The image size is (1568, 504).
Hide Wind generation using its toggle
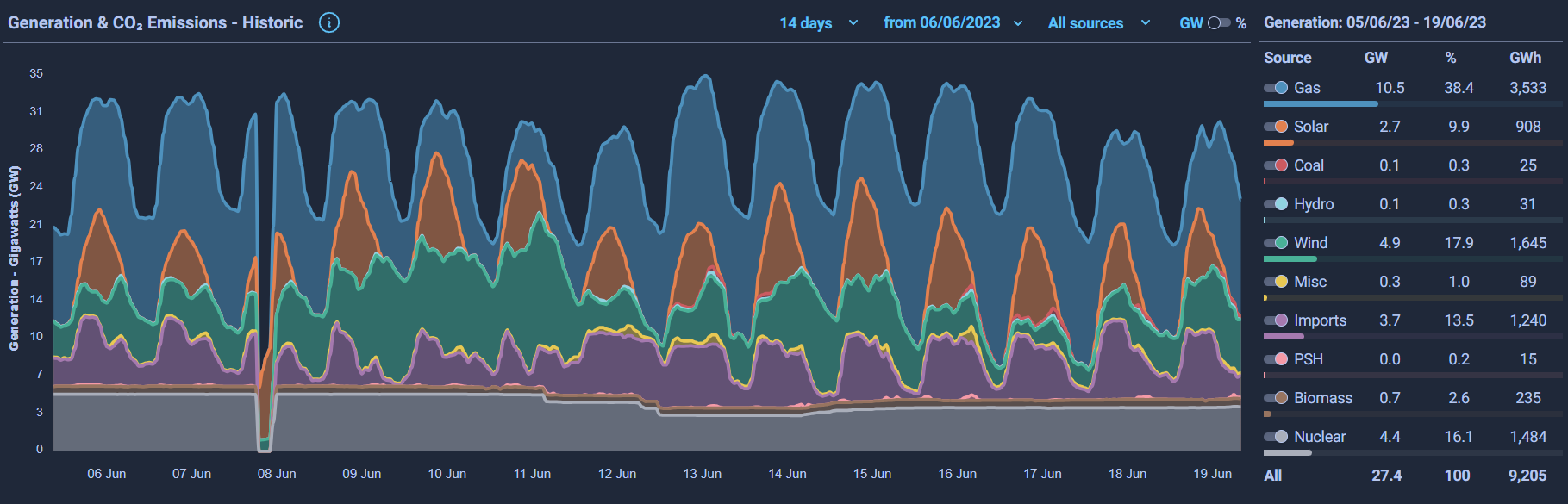click(x=1276, y=243)
